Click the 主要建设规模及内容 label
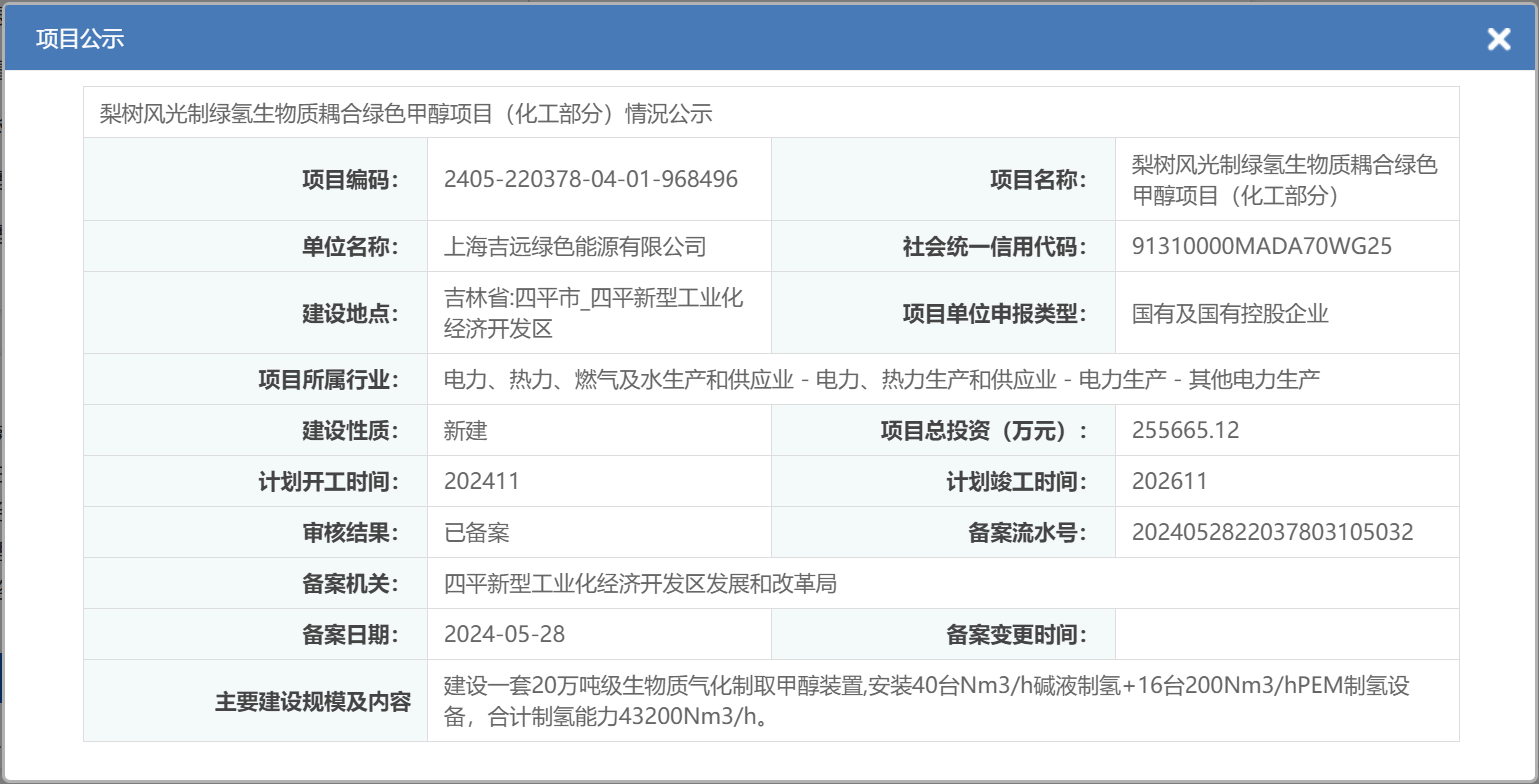The height and width of the screenshot is (784, 1539). pos(313,701)
